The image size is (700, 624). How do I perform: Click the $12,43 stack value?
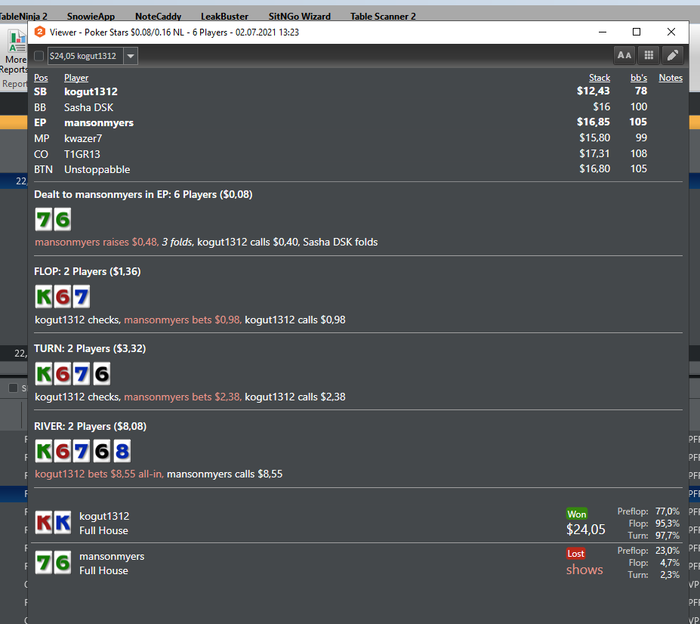point(593,91)
